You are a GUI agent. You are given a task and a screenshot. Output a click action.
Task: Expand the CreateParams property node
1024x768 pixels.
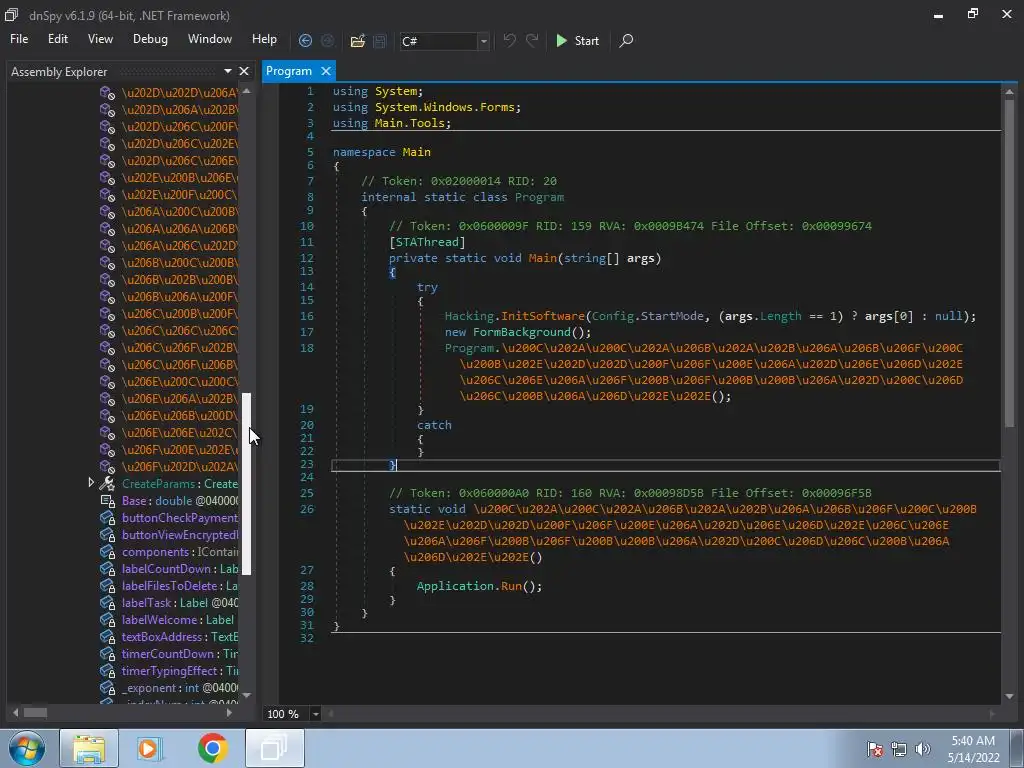pyautogui.click(x=92, y=483)
